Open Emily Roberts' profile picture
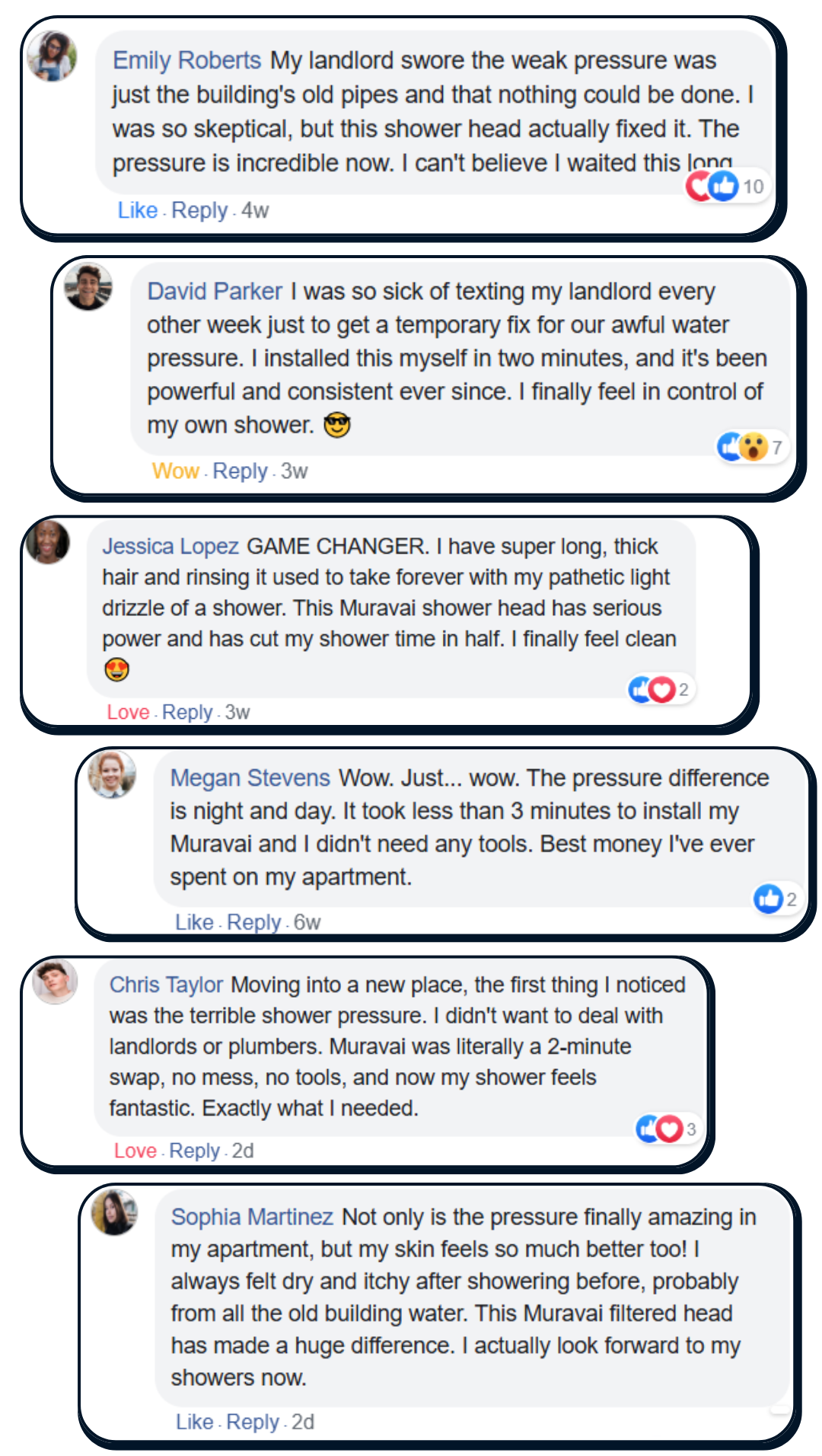822x1456 pixels. click(53, 56)
